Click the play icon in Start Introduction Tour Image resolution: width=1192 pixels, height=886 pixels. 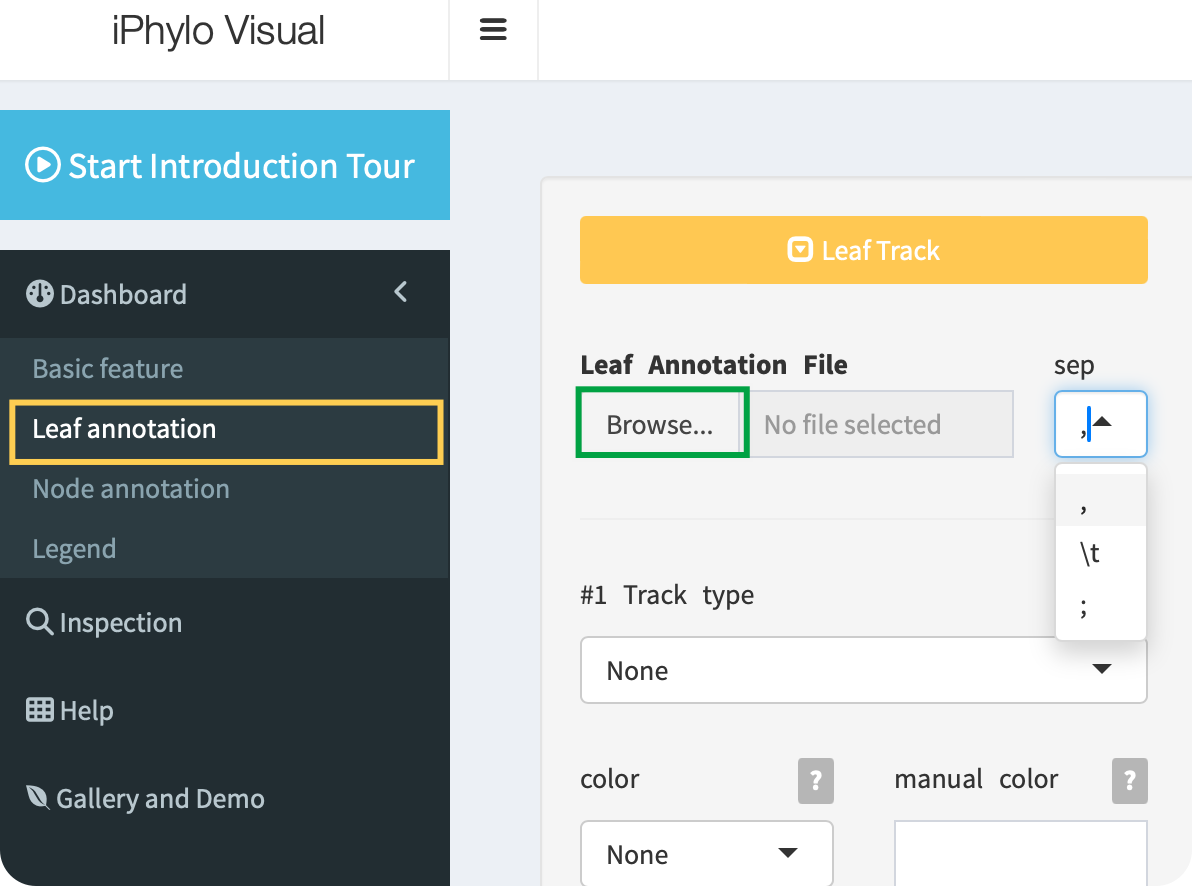point(42,165)
